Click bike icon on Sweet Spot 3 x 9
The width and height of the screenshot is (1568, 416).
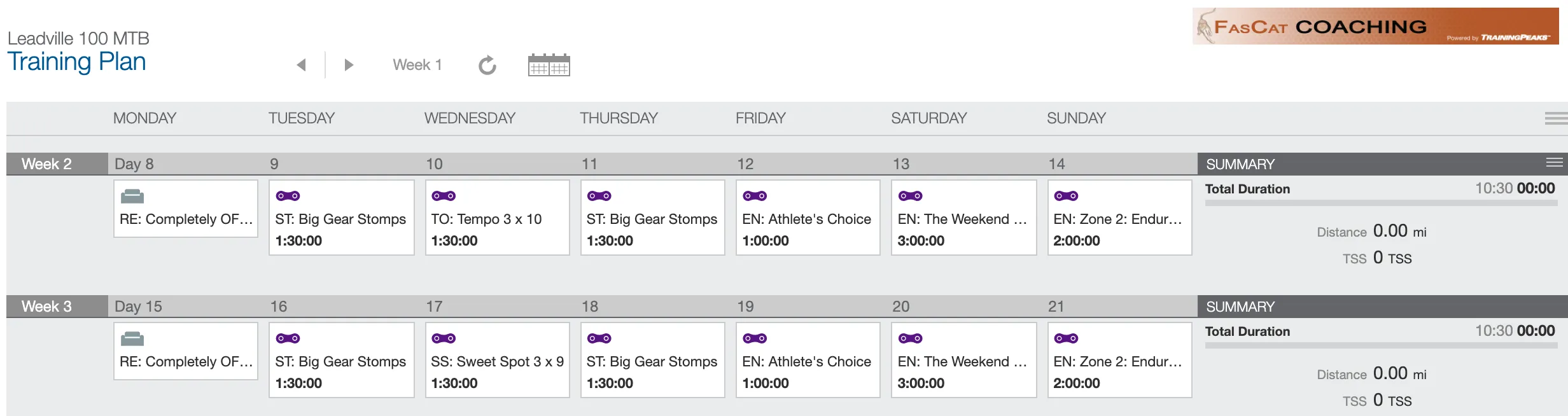click(x=444, y=338)
